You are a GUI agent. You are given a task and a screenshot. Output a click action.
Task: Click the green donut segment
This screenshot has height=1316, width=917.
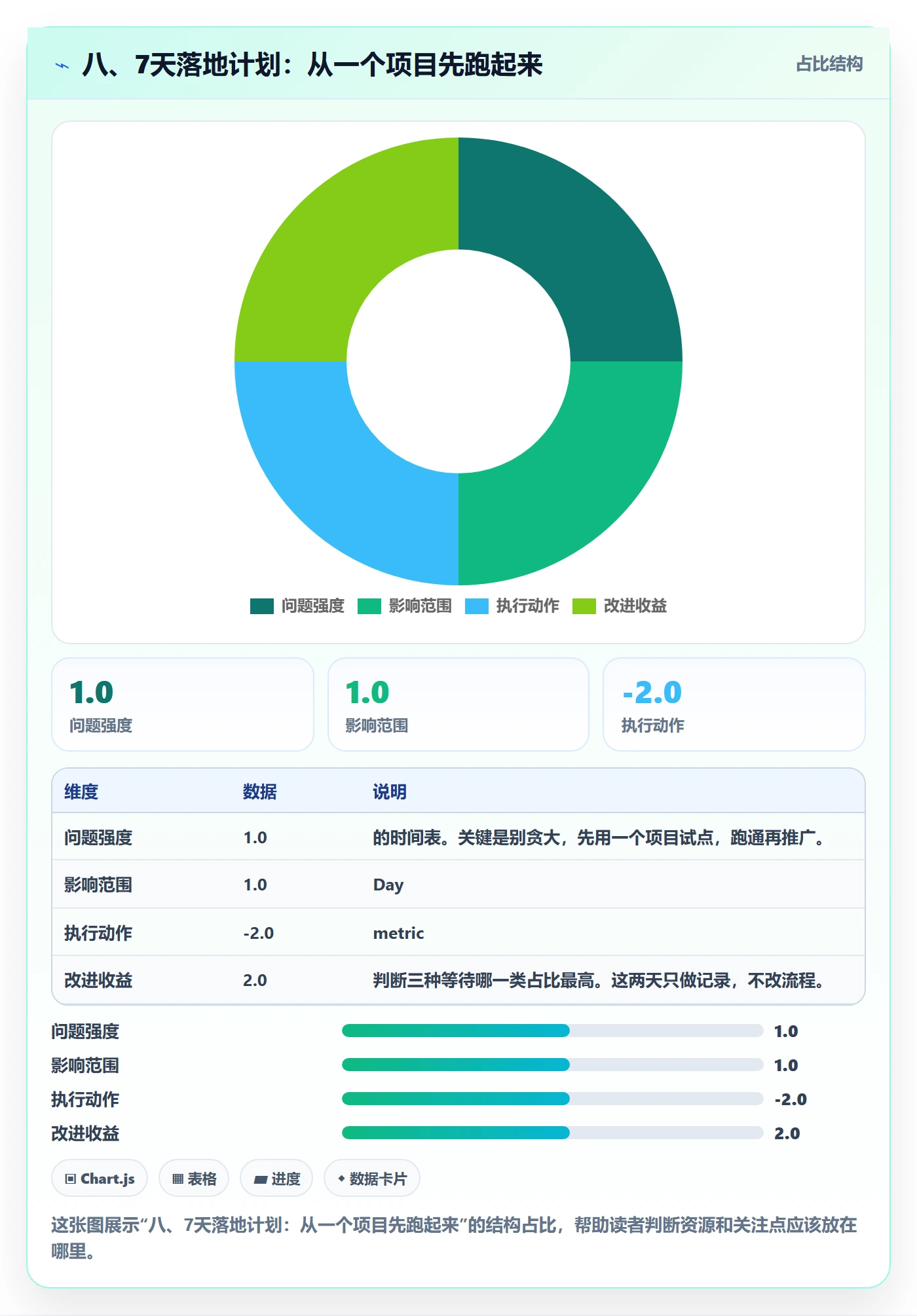pyautogui.click(x=576, y=479)
